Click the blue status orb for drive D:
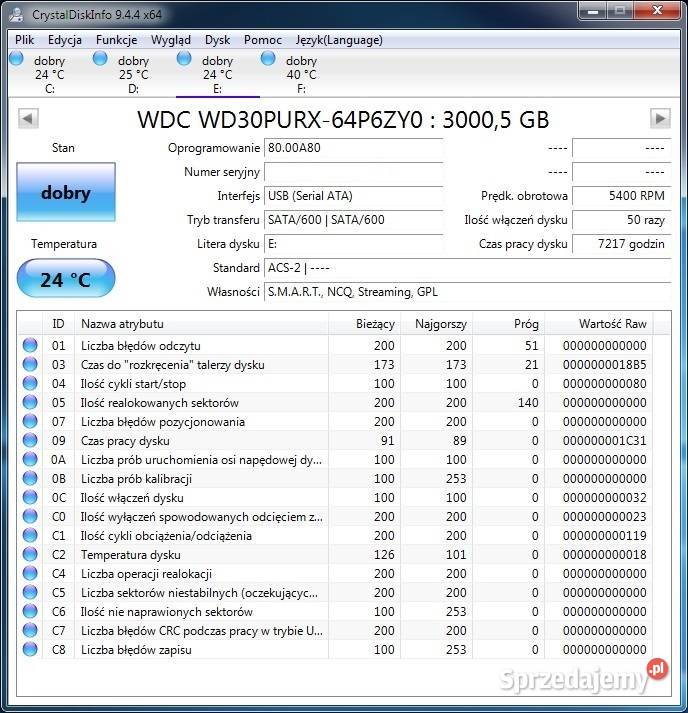The width and height of the screenshot is (688, 713). point(100,59)
